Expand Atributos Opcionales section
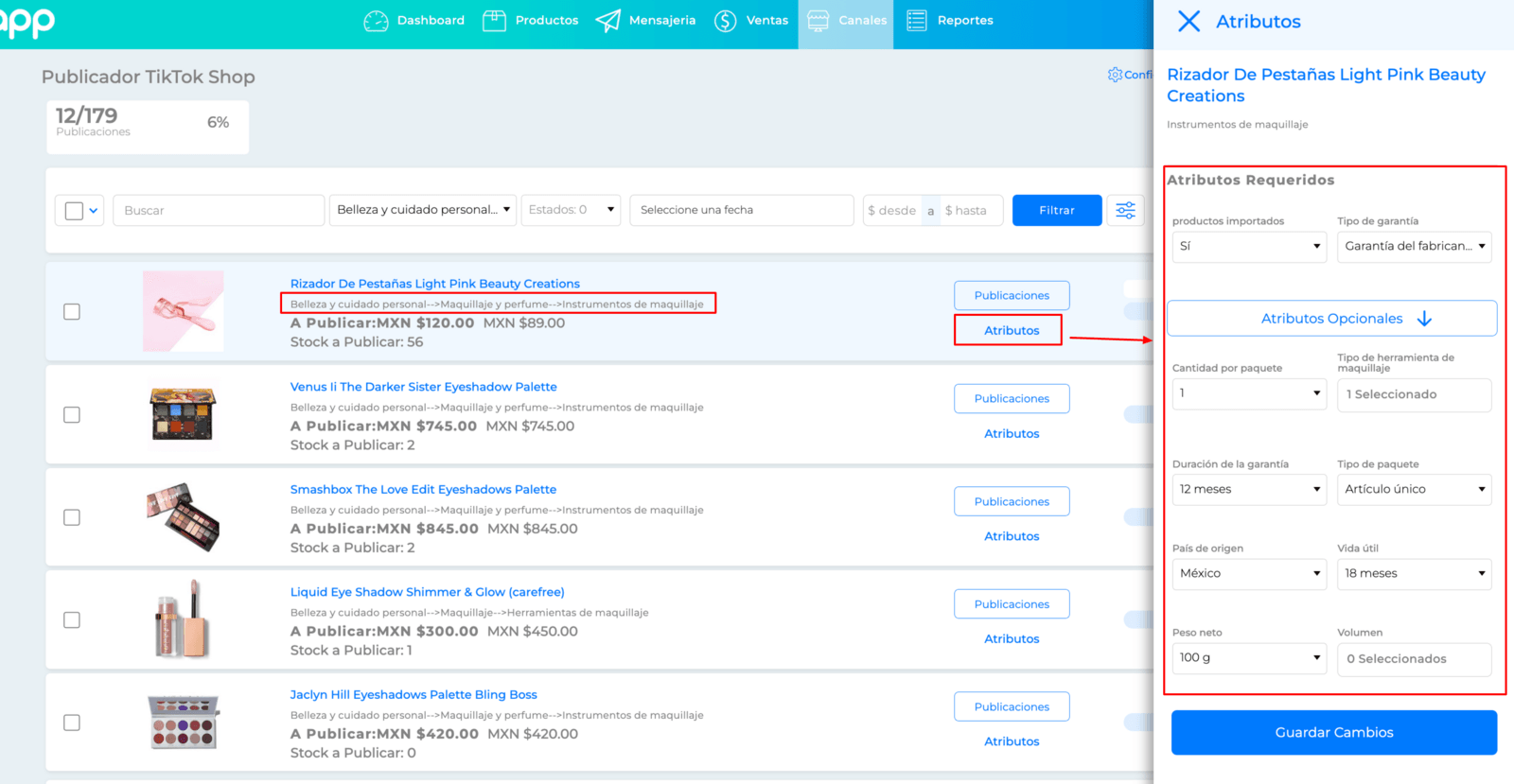The image size is (1514, 784). 1332,319
